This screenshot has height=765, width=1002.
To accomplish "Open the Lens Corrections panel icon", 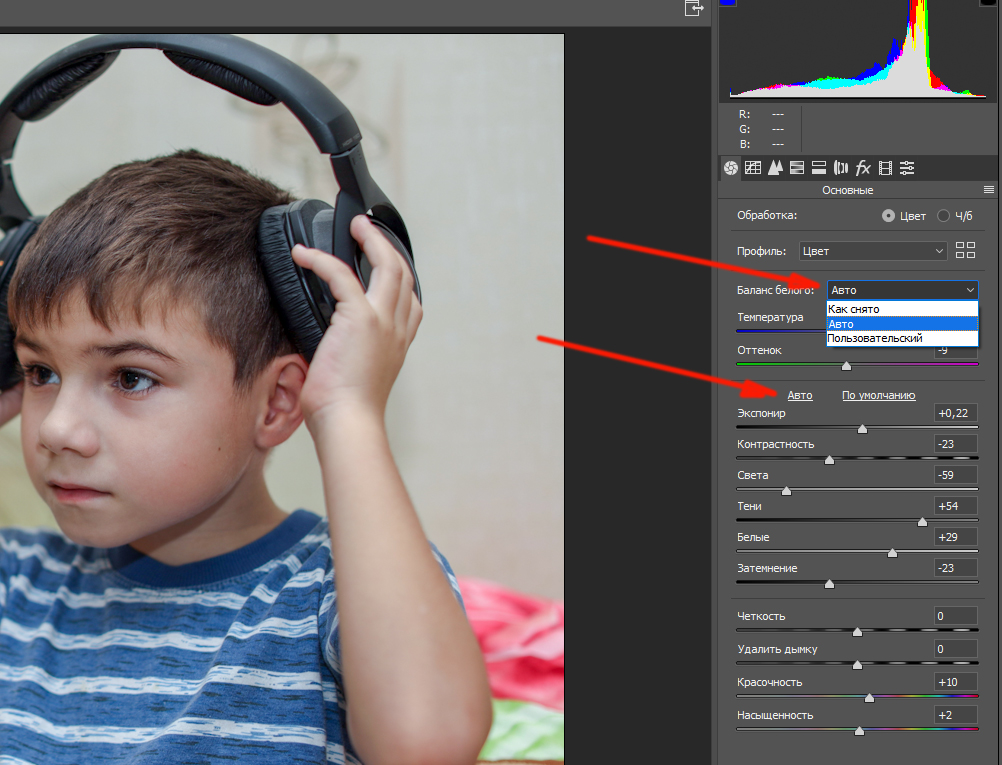I will click(840, 168).
